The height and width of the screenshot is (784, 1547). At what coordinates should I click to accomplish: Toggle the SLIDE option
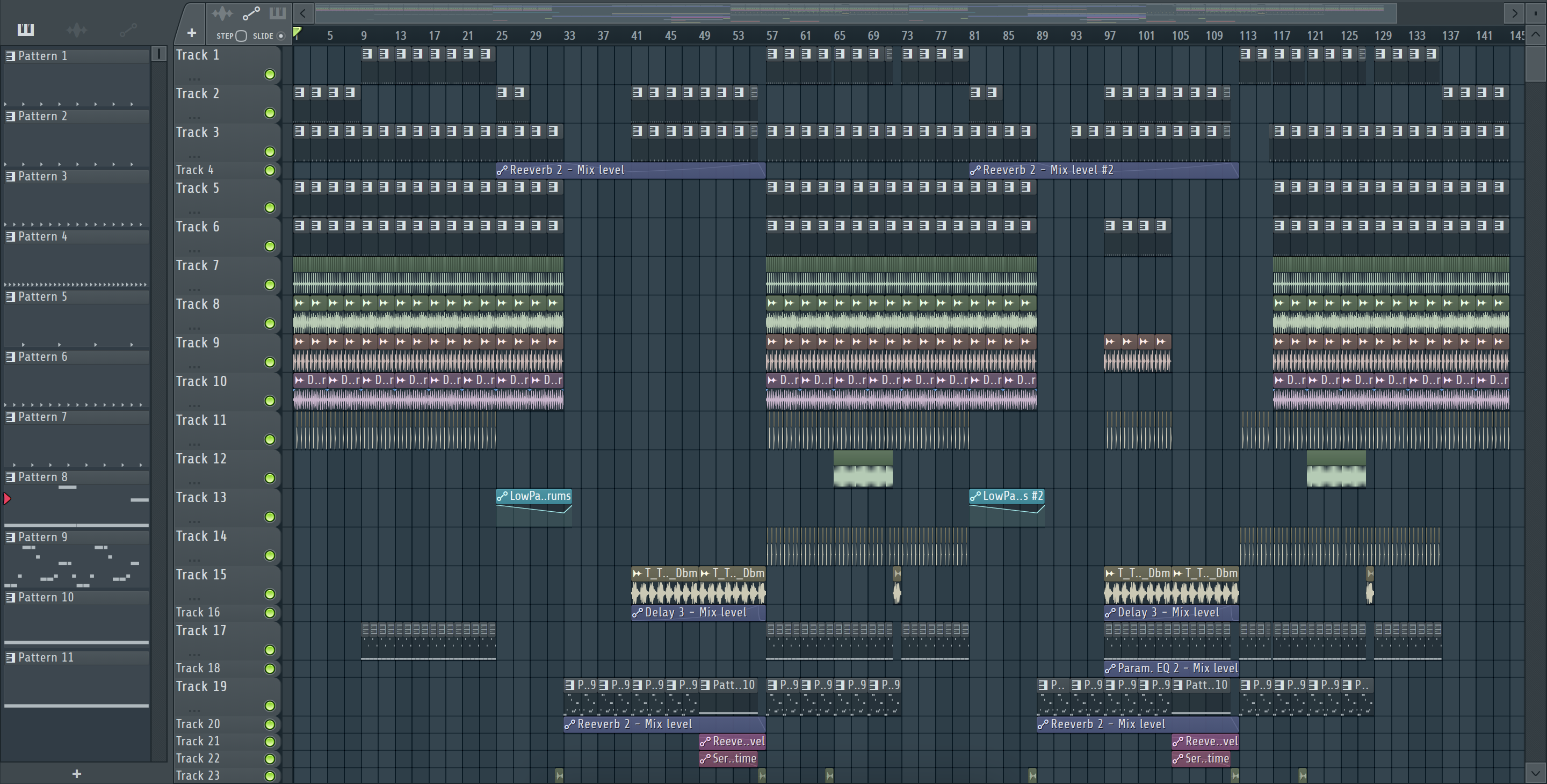click(x=280, y=36)
